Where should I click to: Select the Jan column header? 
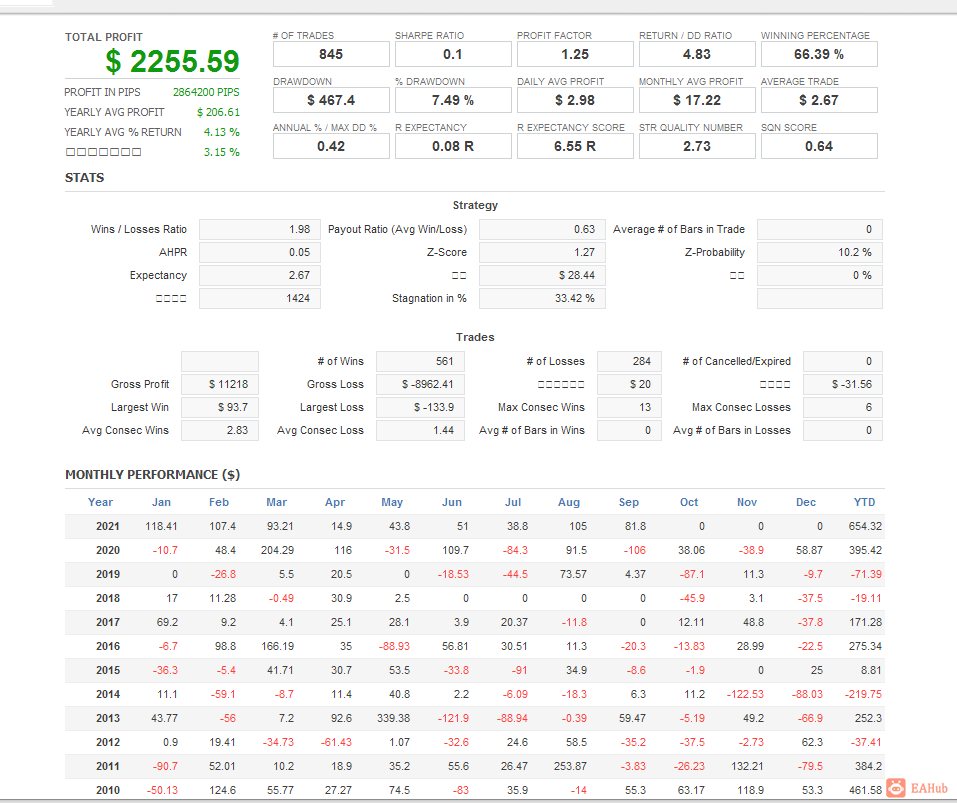point(161,502)
